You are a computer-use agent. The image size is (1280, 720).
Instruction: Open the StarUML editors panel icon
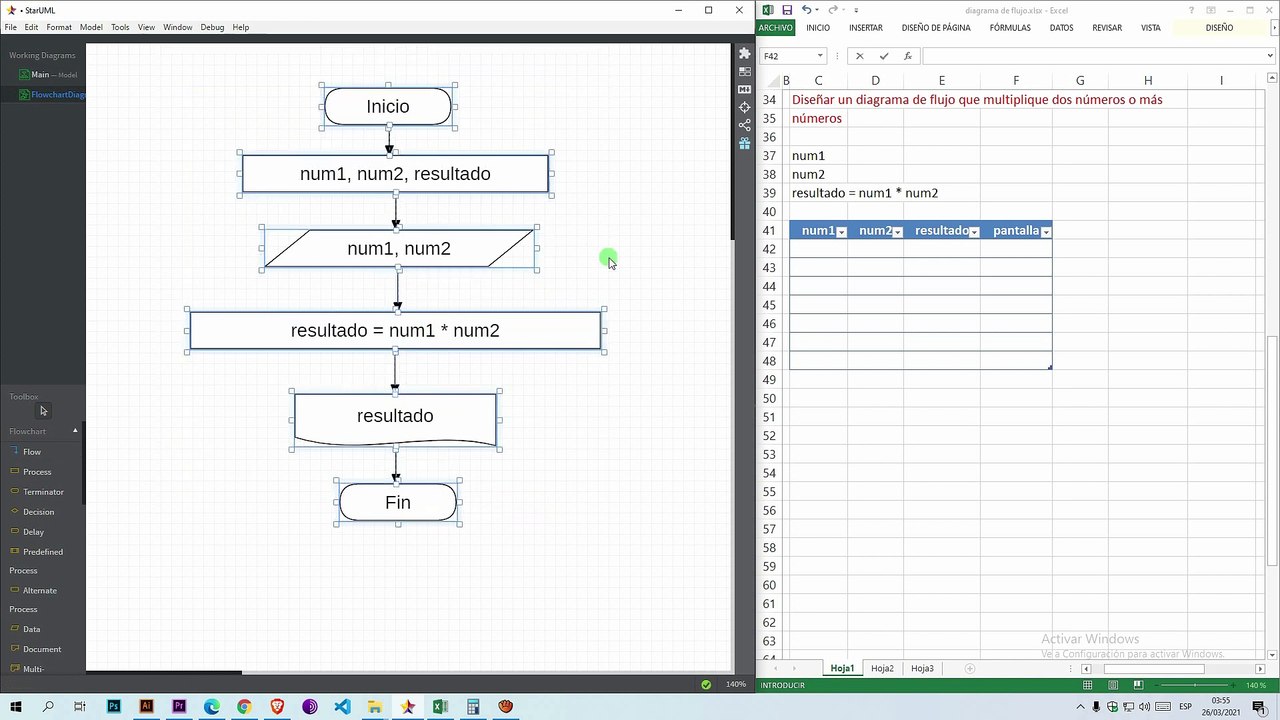coord(744,72)
